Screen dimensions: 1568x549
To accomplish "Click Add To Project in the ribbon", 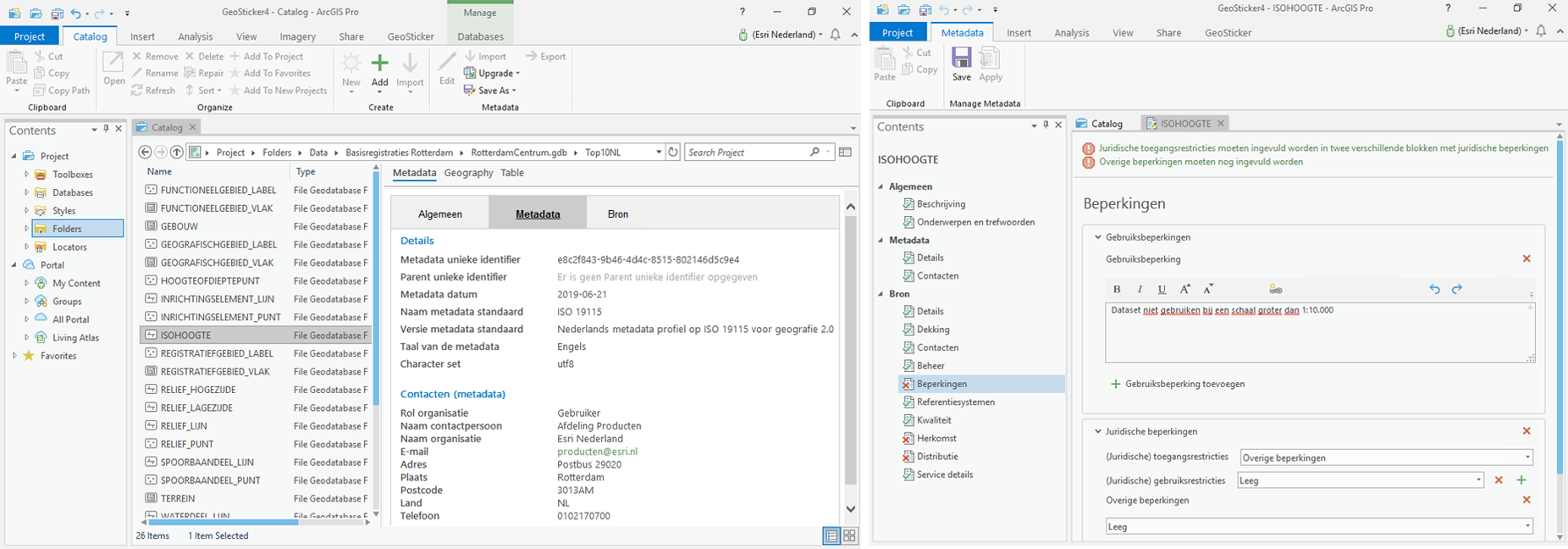I will tap(266, 57).
